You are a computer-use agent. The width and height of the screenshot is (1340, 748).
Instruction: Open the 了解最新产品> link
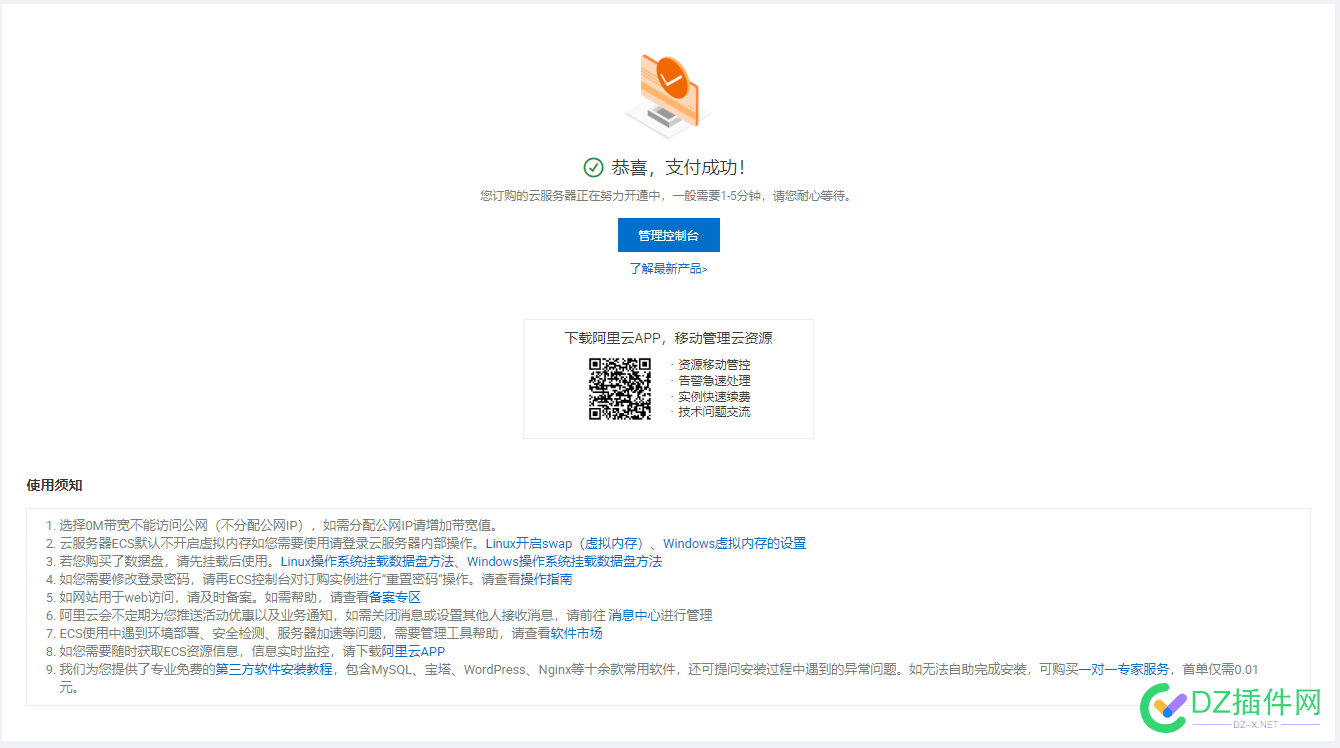tap(668, 269)
